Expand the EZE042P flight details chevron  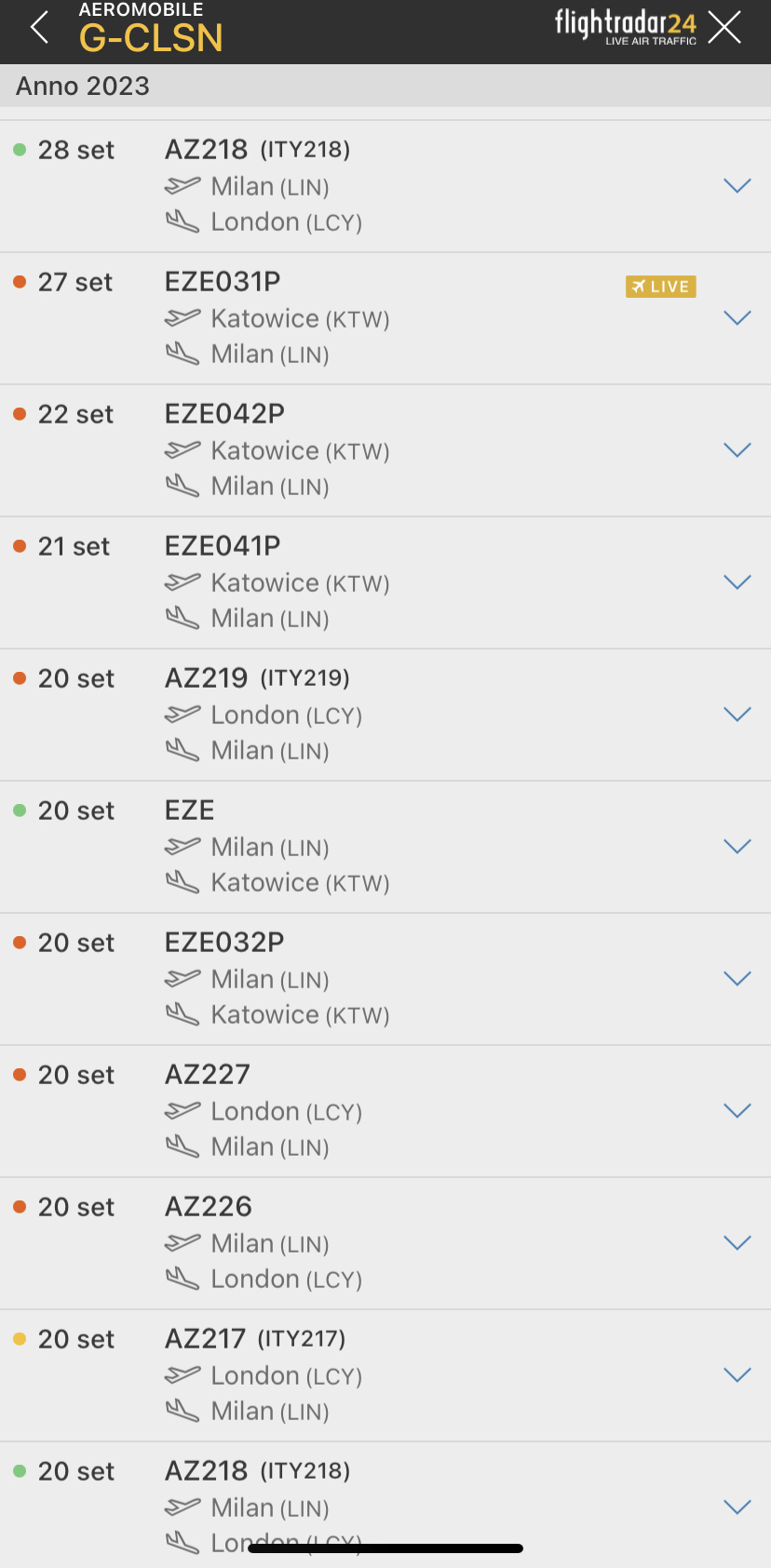tap(737, 450)
